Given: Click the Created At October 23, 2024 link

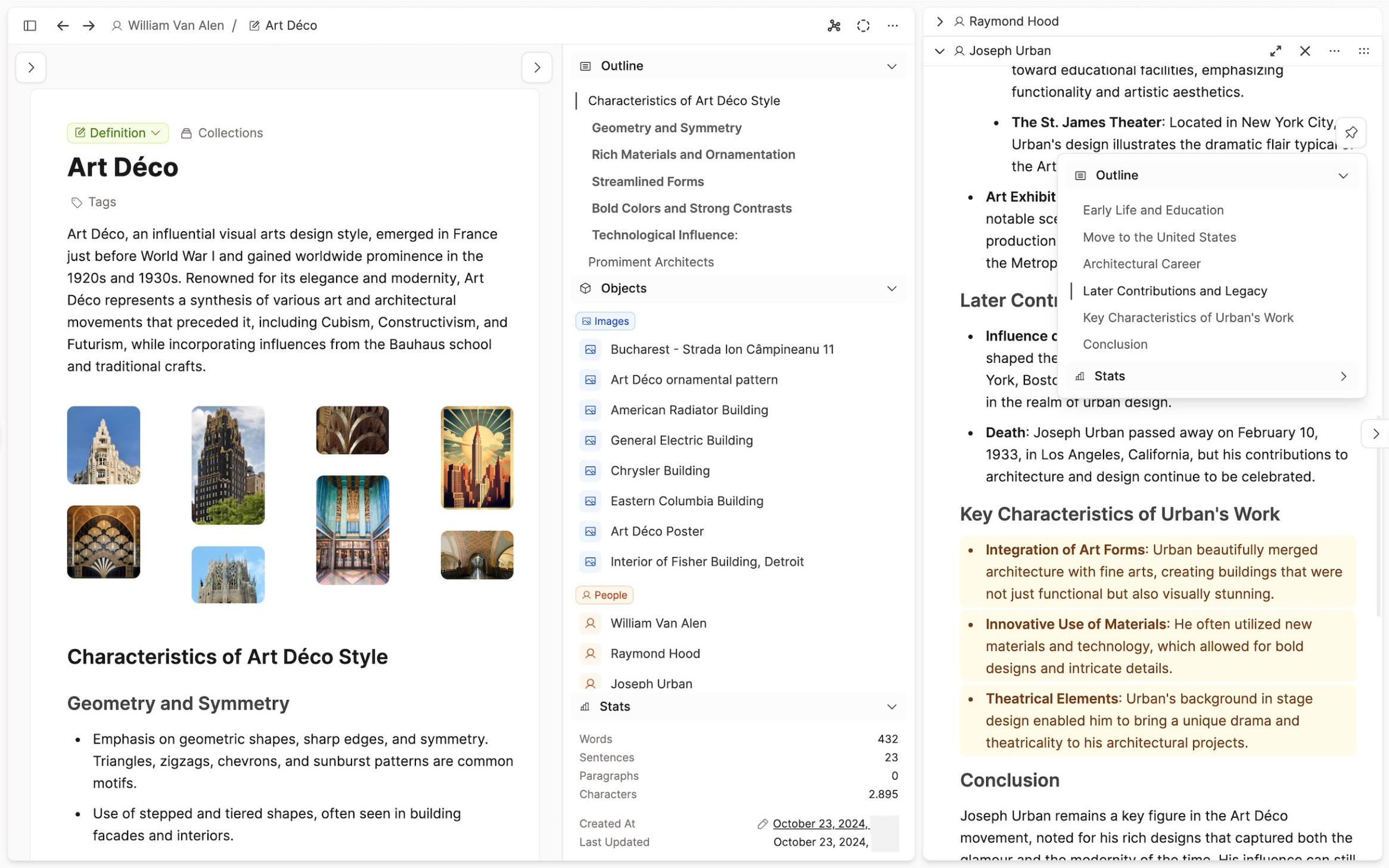Looking at the screenshot, I should tap(820, 823).
